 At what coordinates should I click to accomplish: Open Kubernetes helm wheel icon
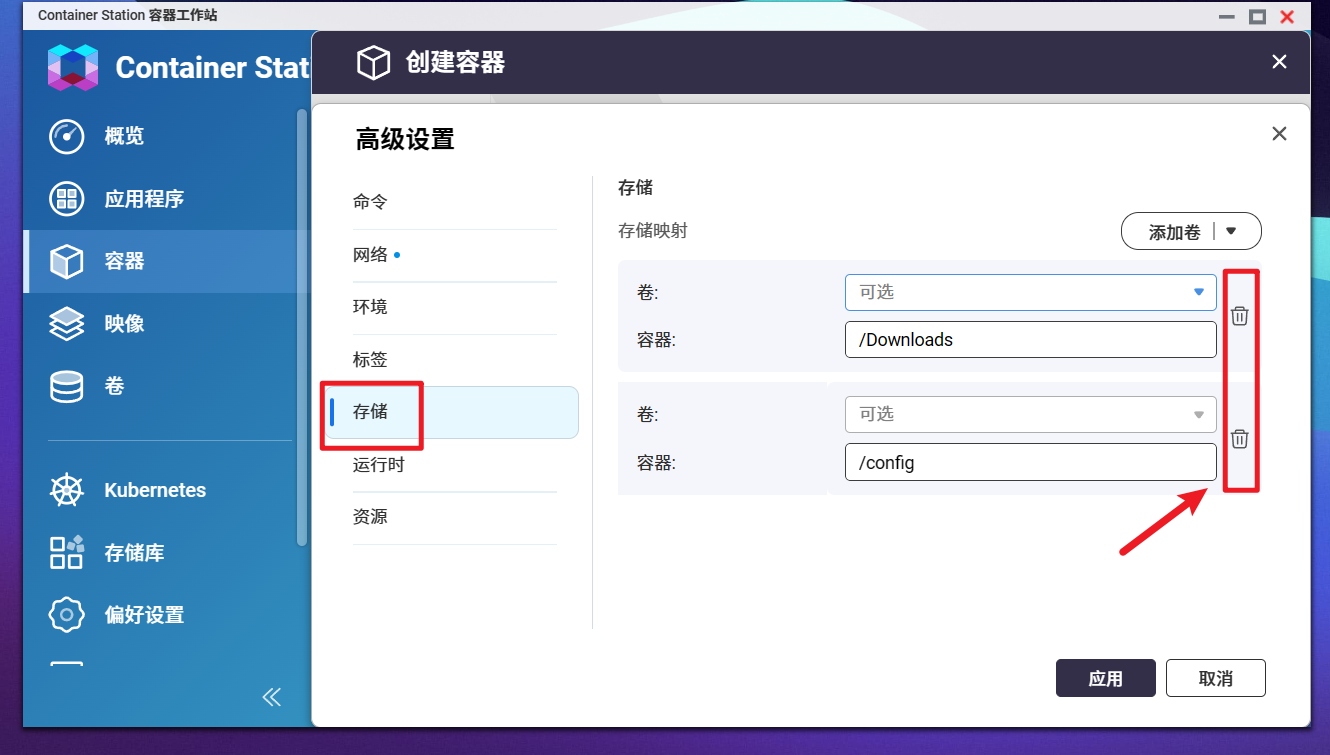[x=67, y=490]
